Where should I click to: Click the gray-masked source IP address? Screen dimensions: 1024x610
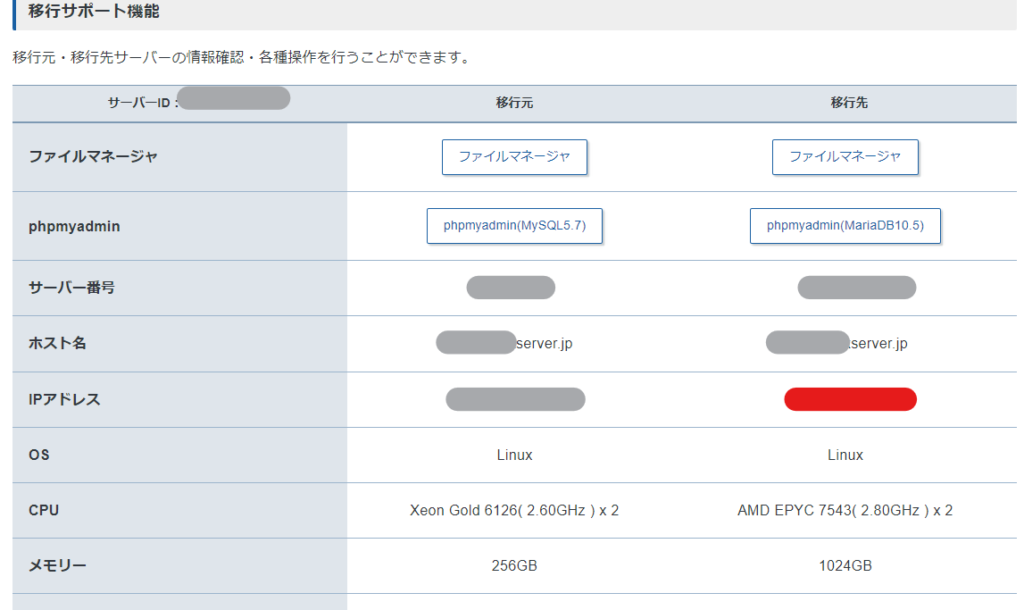[x=515, y=400]
